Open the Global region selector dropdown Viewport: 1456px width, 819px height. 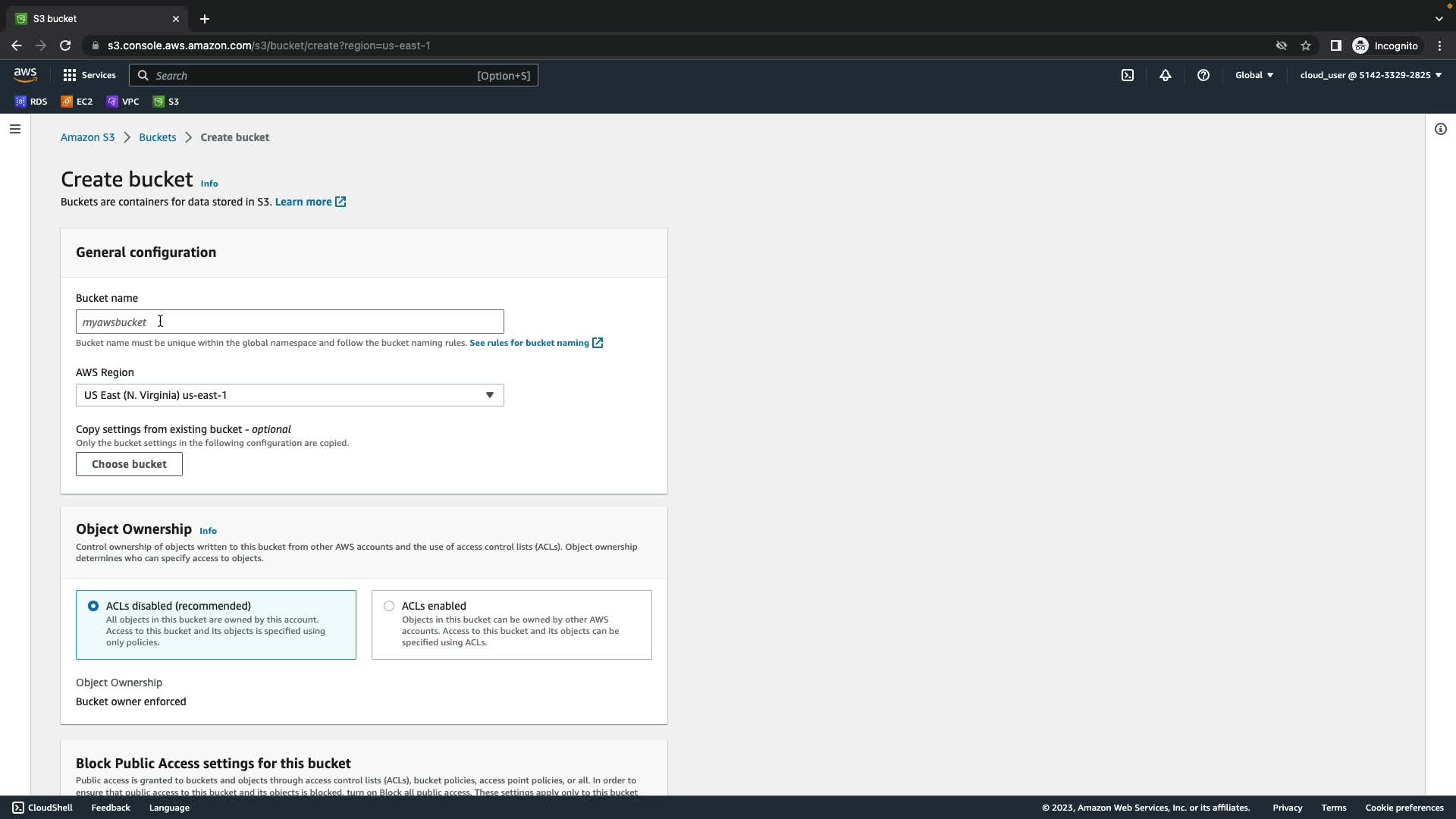[x=1254, y=75]
